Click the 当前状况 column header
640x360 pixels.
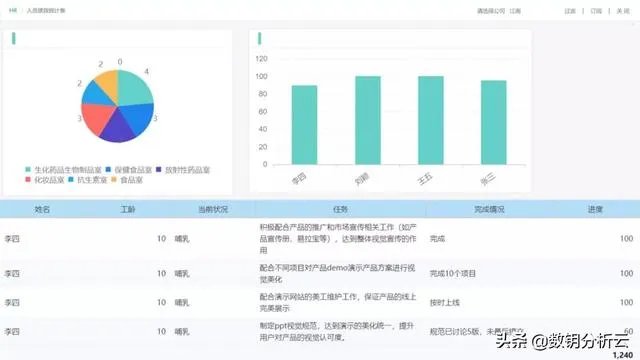[x=213, y=209]
